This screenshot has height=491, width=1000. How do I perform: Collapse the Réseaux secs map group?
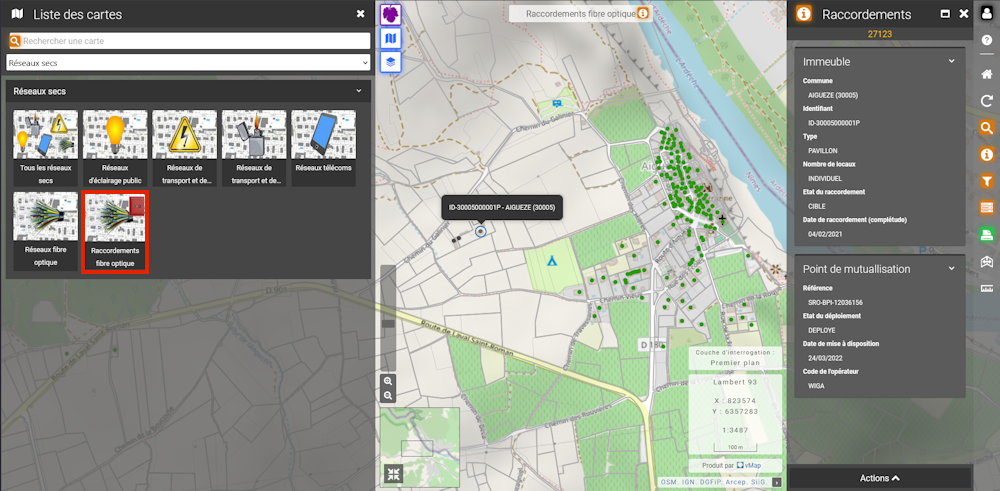[x=358, y=91]
